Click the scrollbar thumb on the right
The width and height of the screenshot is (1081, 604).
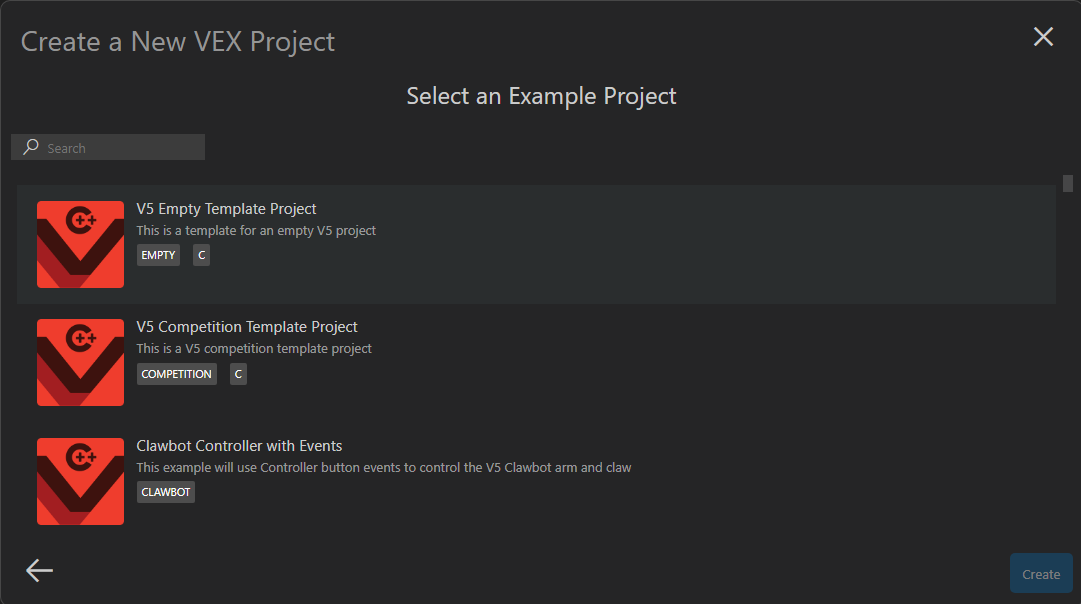1067,184
